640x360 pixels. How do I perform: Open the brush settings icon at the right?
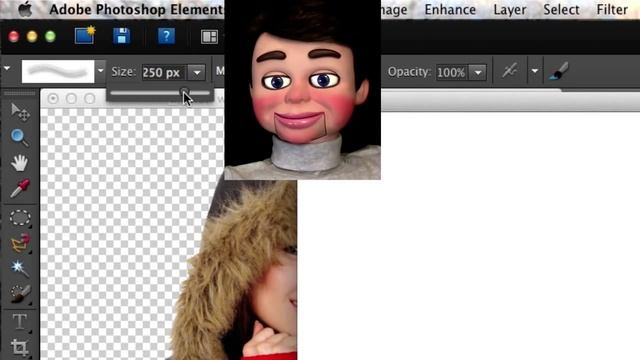click(559, 71)
